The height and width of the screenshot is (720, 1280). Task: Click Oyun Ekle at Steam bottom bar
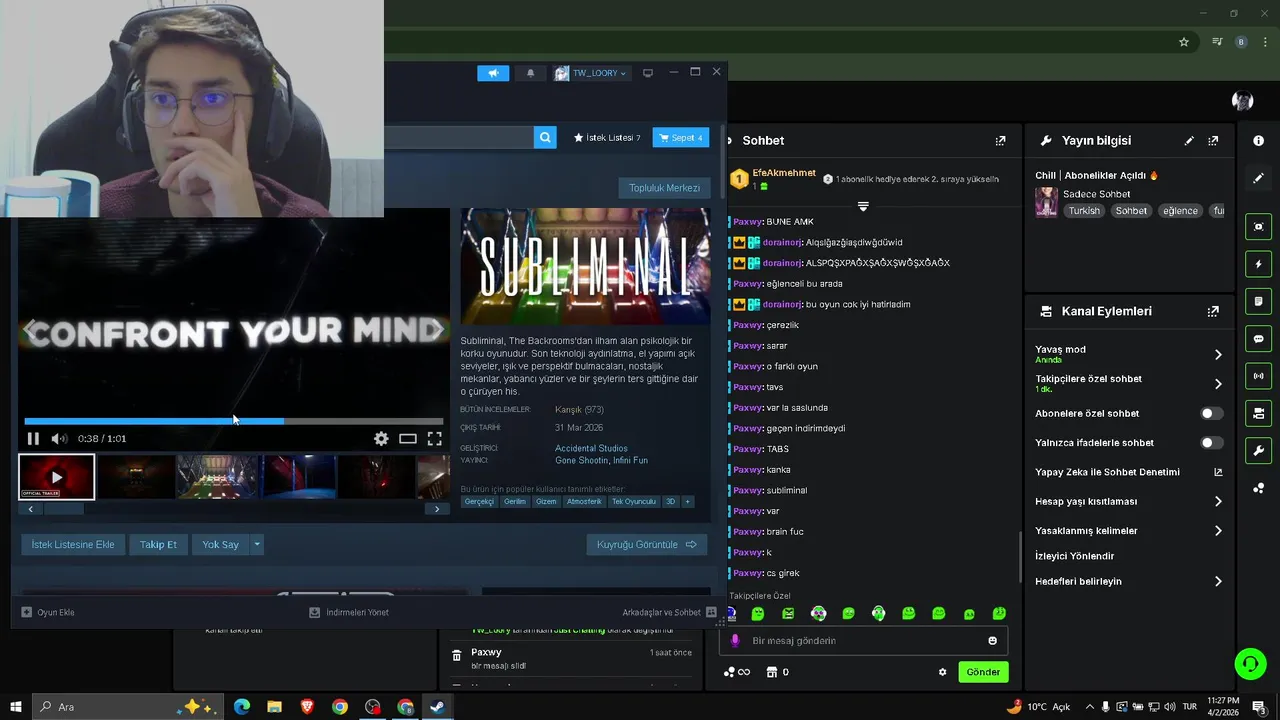(x=48, y=612)
